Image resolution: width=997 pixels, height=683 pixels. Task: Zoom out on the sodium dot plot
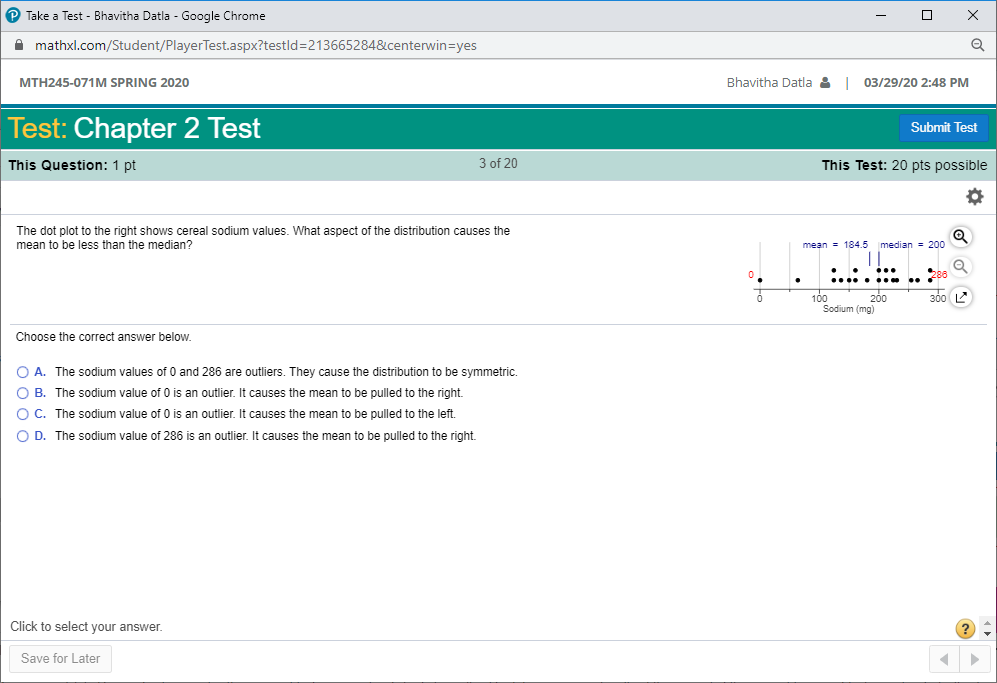point(960,266)
